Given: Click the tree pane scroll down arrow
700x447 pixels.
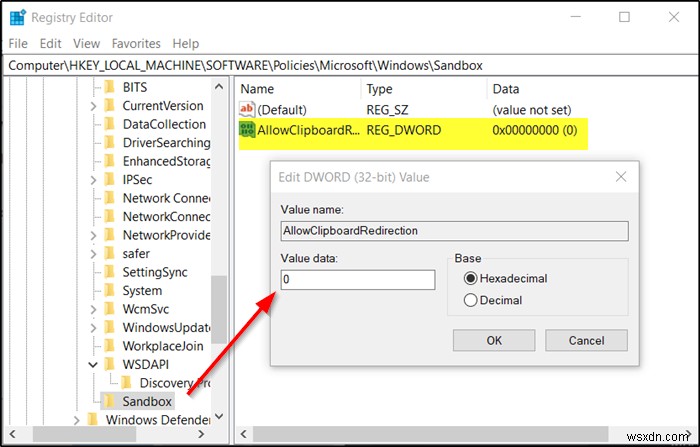Looking at the screenshot, I should (x=219, y=416).
